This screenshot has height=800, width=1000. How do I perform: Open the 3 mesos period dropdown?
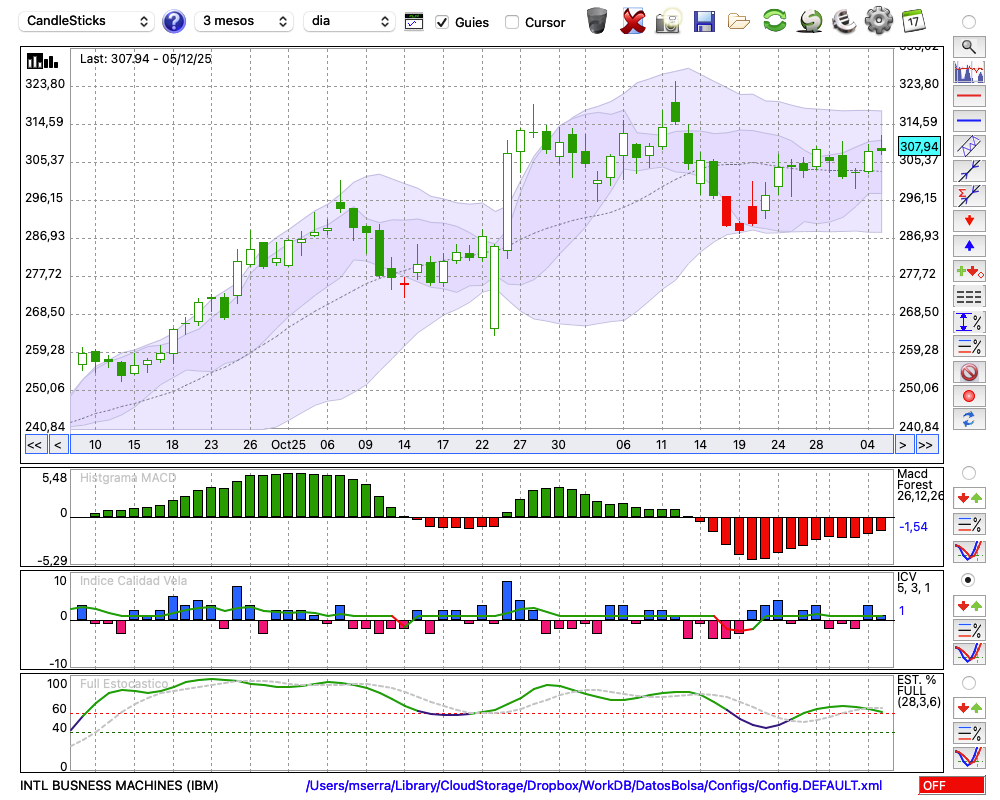(244, 21)
